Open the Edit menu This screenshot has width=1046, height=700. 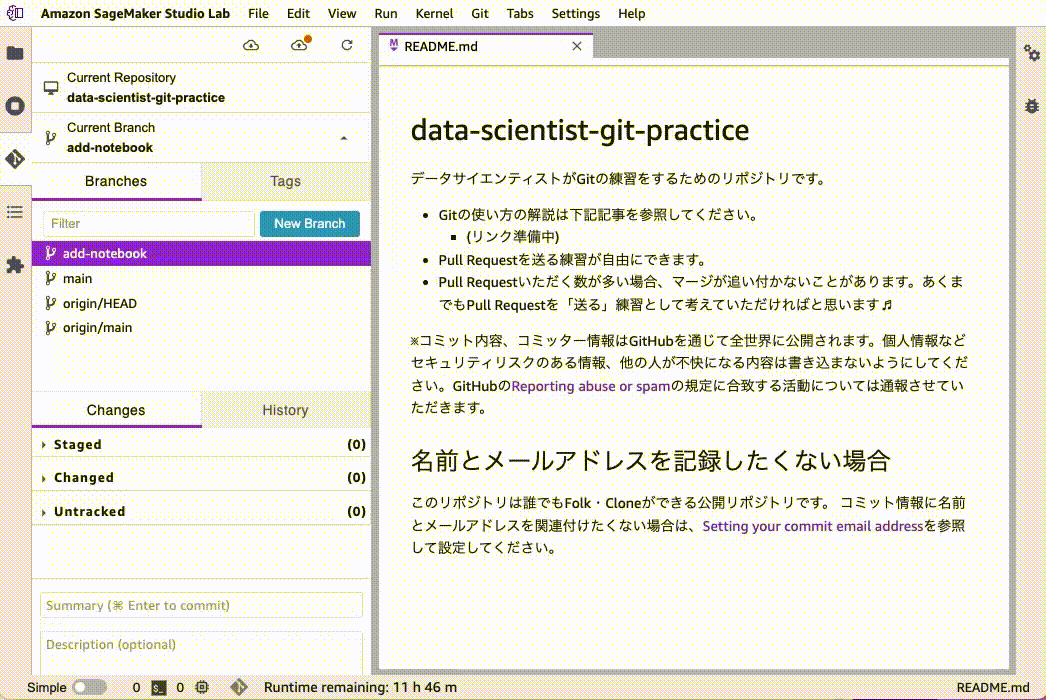pyautogui.click(x=298, y=13)
